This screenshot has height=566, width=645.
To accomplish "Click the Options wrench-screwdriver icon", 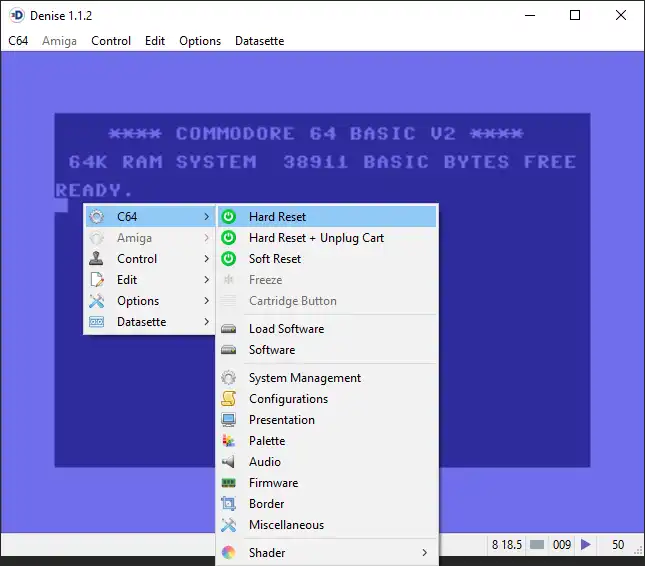I will click(x=97, y=301).
